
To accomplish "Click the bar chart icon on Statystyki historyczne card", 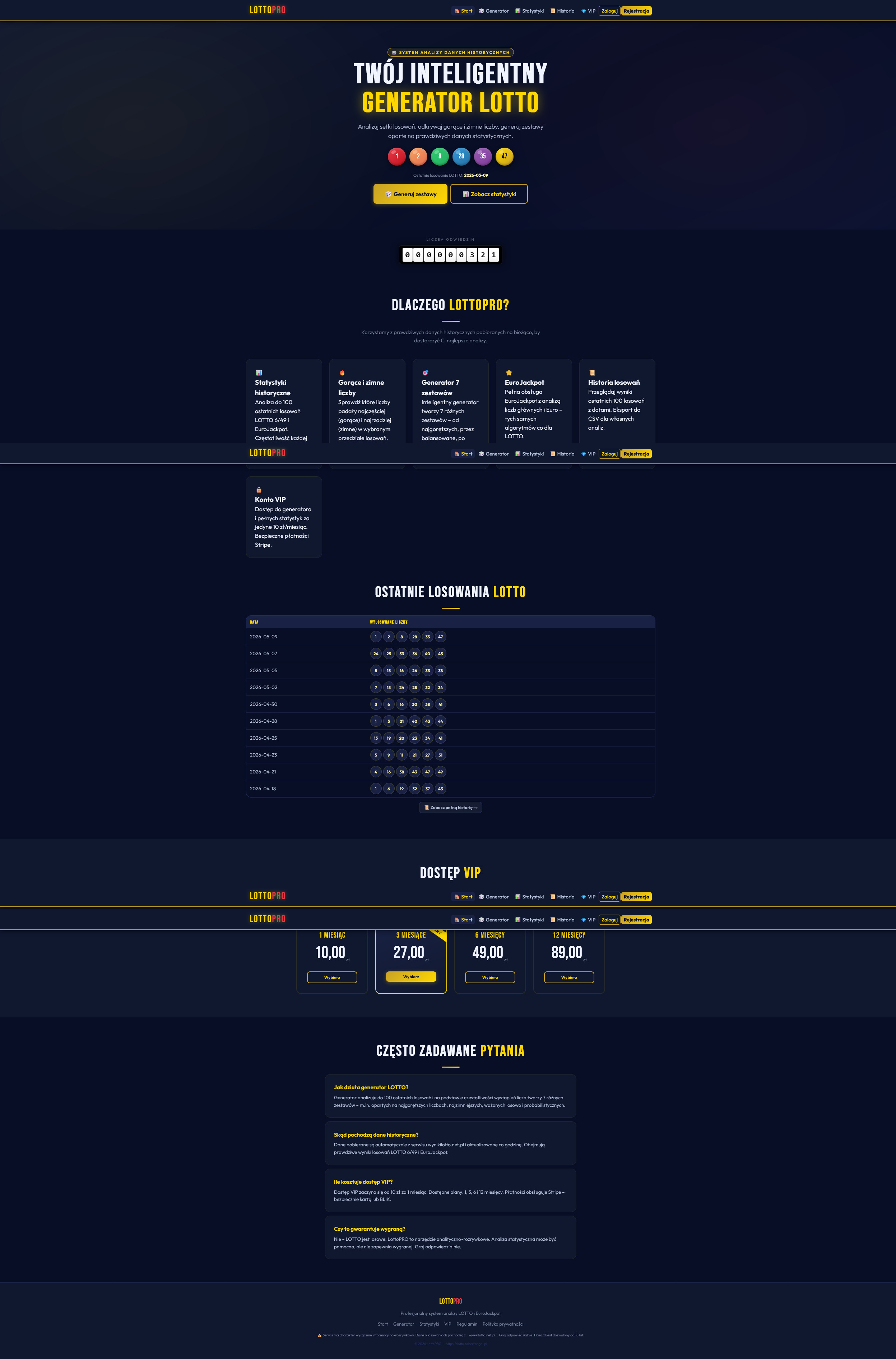I will (x=259, y=373).
